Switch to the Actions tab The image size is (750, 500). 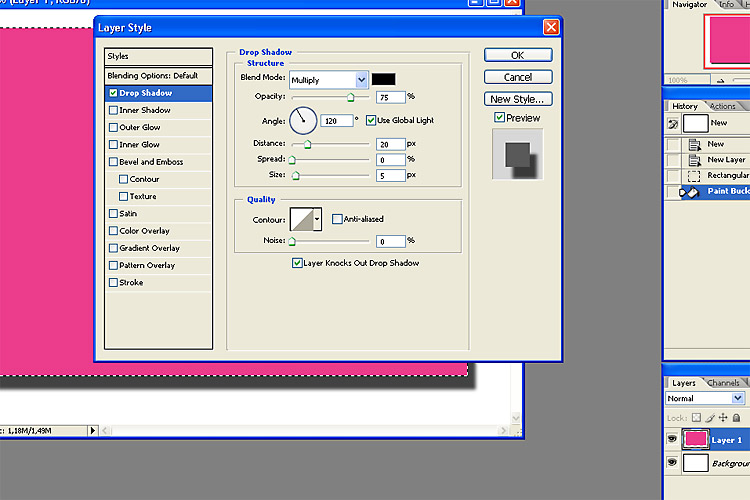[722, 106]
